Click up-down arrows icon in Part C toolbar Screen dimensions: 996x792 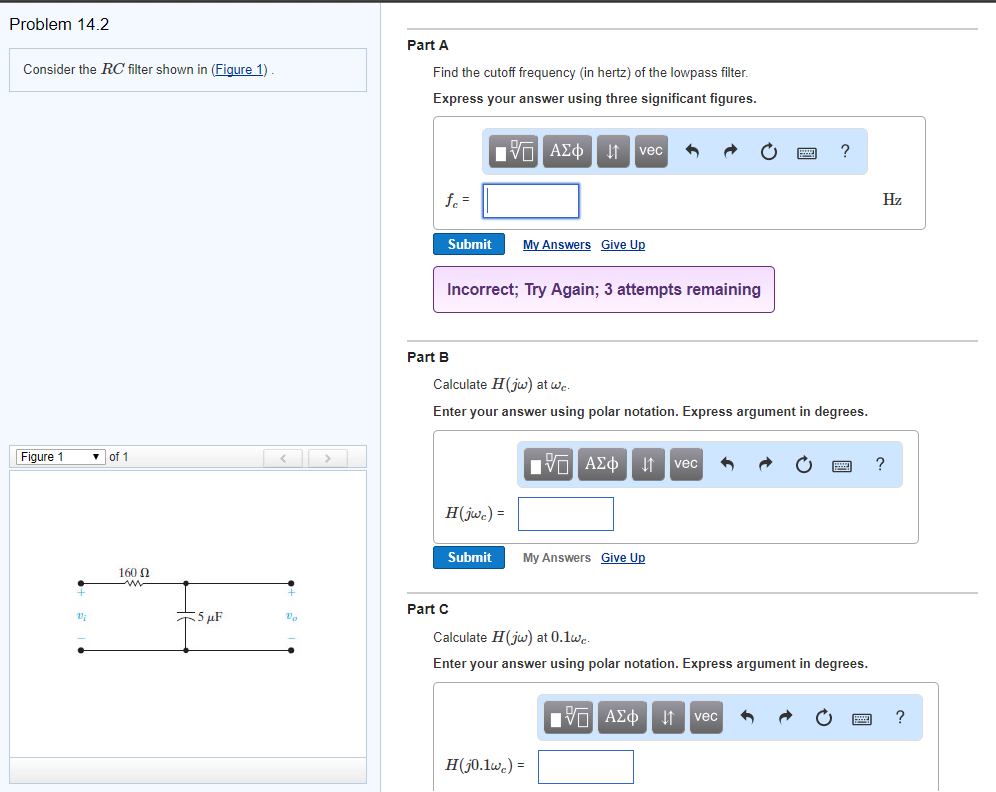click(668, 717)
